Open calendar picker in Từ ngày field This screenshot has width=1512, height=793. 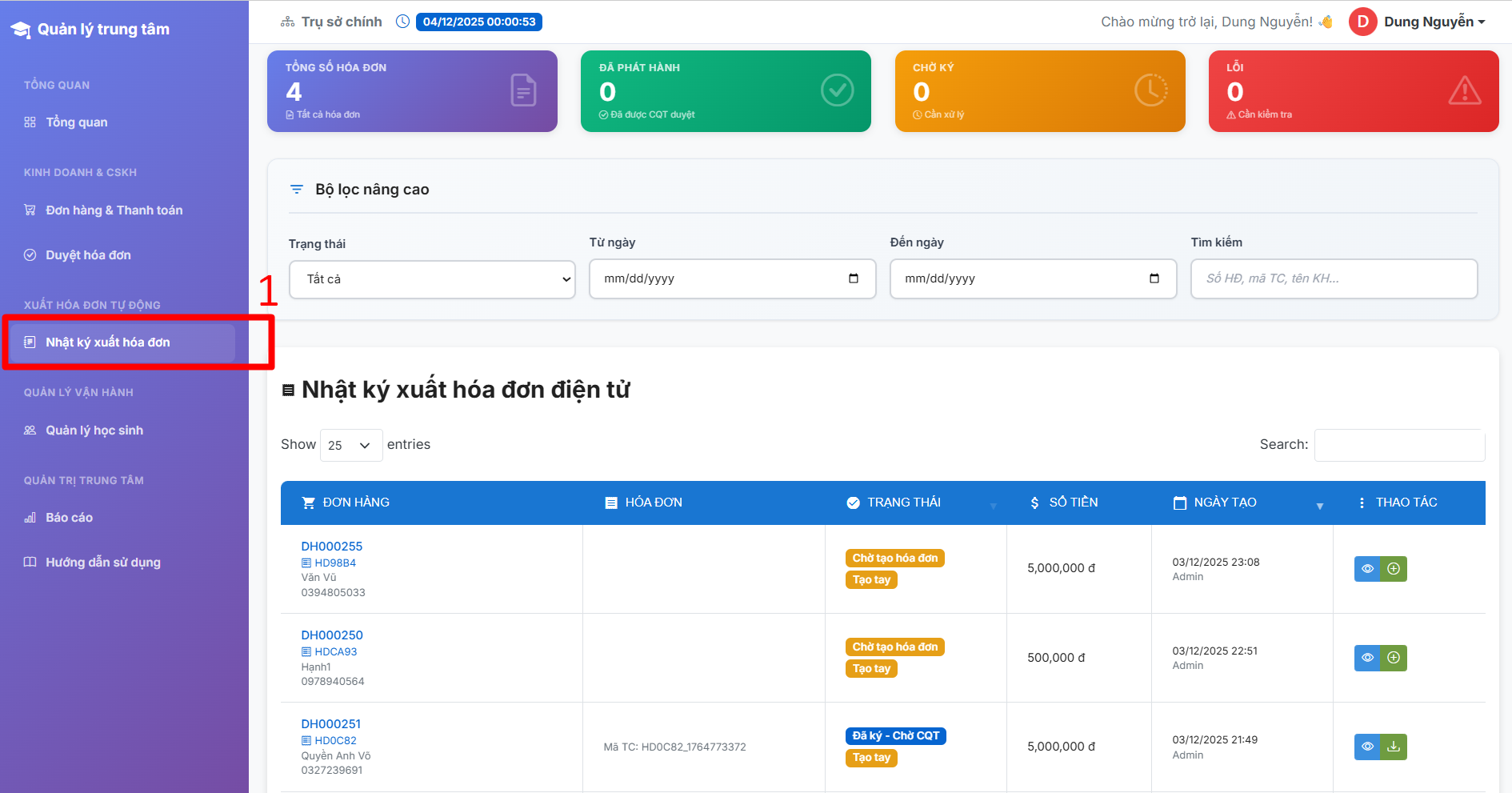tap(854, 278)
